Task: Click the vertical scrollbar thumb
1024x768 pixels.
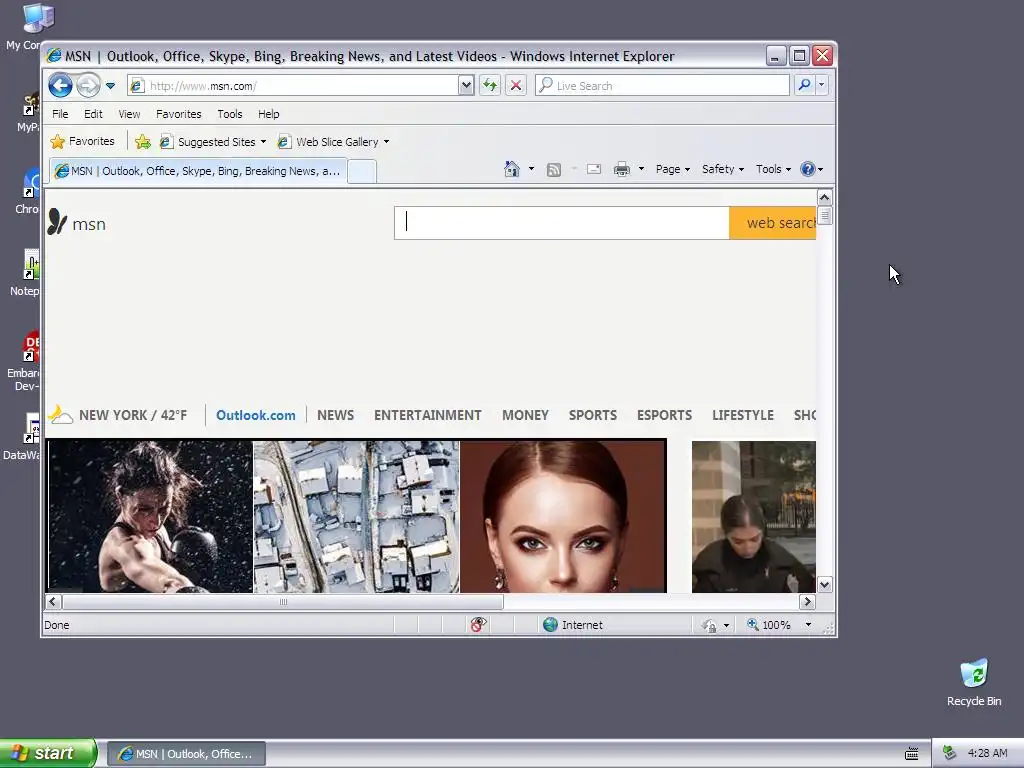Action: click(824, 216)
